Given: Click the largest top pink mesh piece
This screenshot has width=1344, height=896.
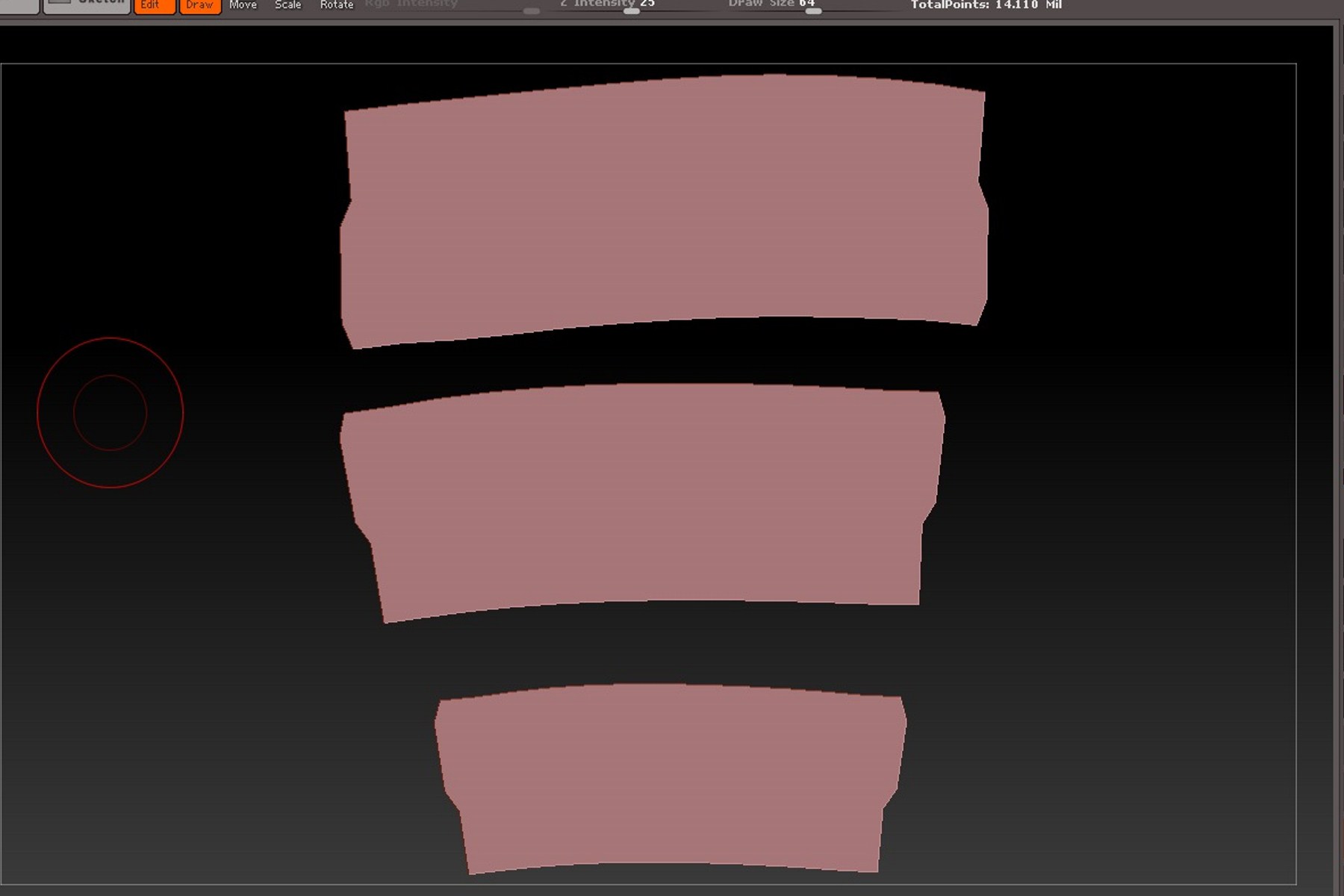Looking at the screenshot, I should pyautogui.click(x=664, y=211).
